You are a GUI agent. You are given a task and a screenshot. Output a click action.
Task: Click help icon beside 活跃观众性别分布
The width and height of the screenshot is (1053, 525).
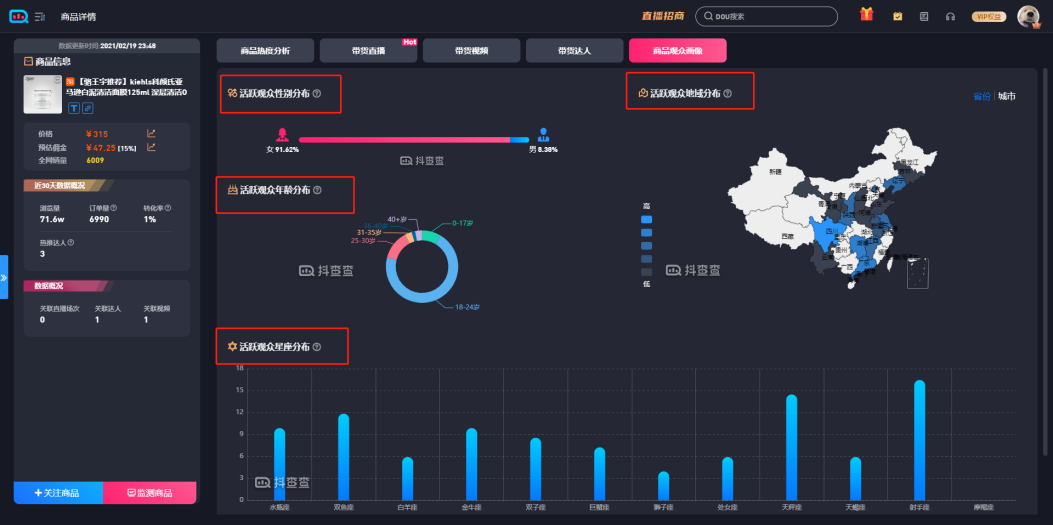[317, 93]
